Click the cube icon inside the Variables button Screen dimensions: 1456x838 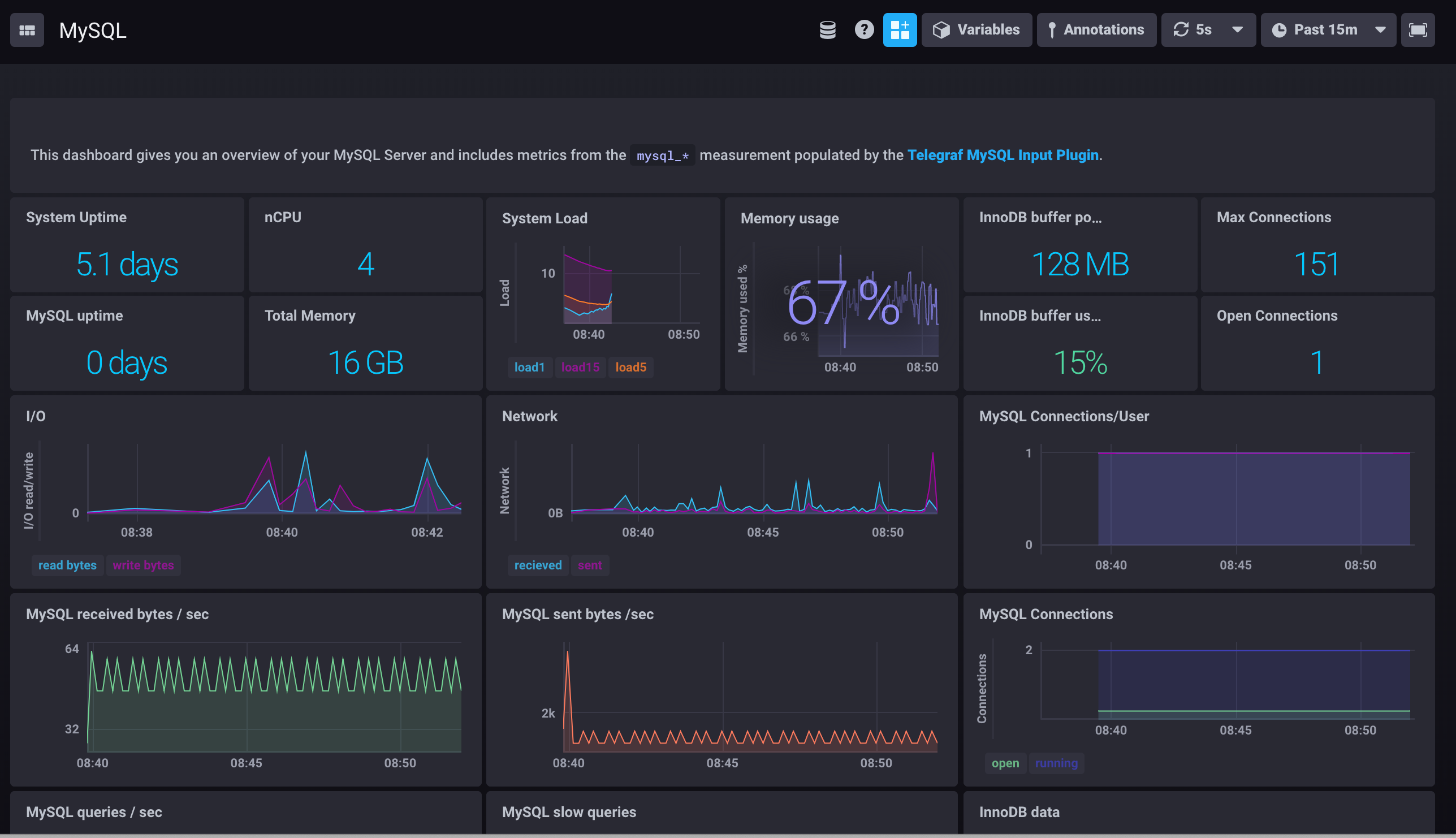tap(941, 29)
